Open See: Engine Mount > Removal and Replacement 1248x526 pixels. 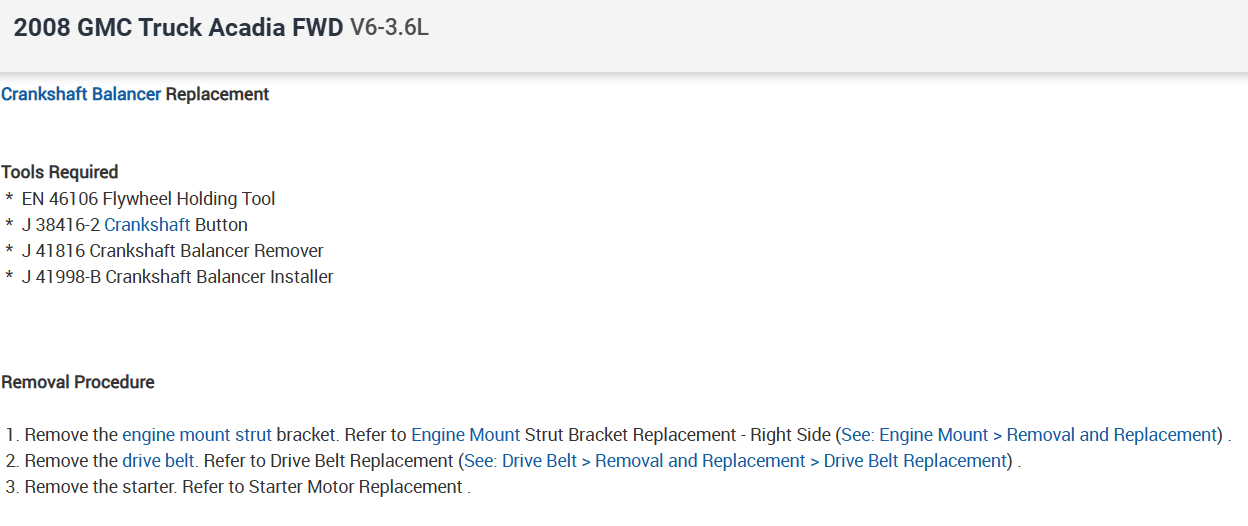click(x=1028, y=435)
